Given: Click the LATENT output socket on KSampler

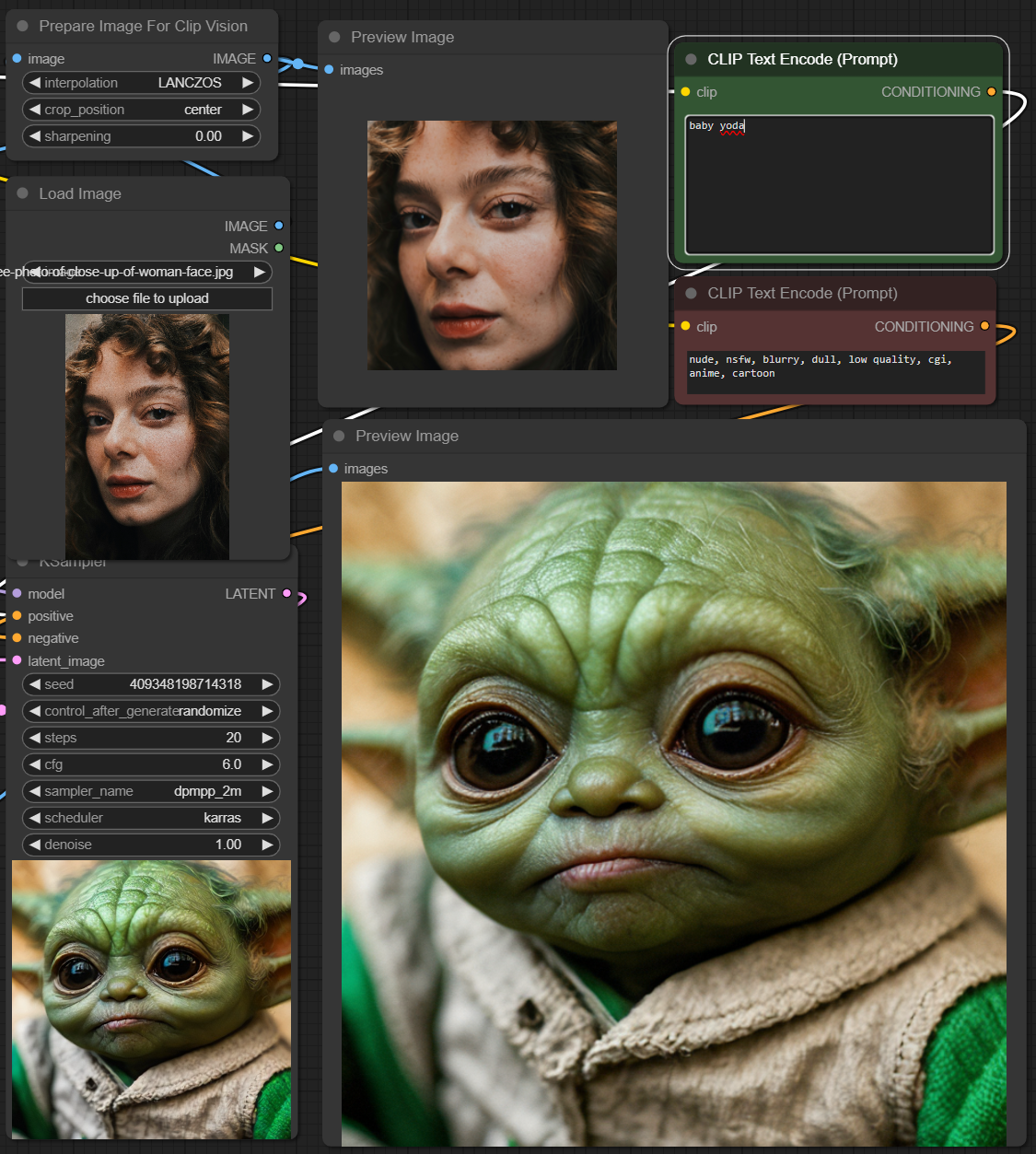Looking at the screenshot, I should pyautogui.click(x=287, y=594).
